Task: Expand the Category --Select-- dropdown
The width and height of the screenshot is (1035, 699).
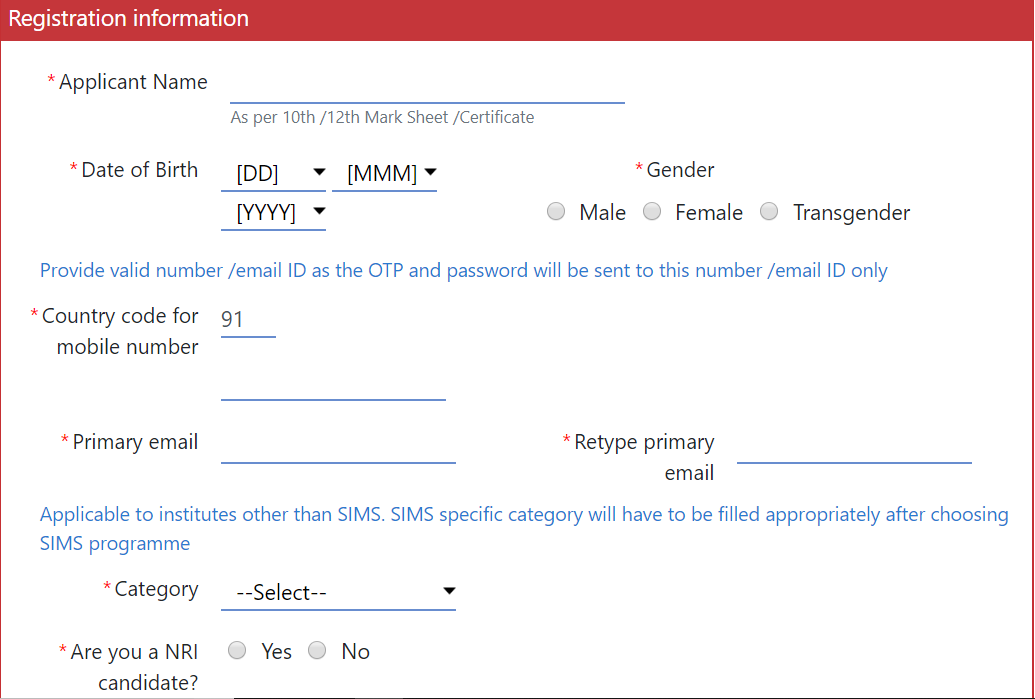Action: [338, 592]
